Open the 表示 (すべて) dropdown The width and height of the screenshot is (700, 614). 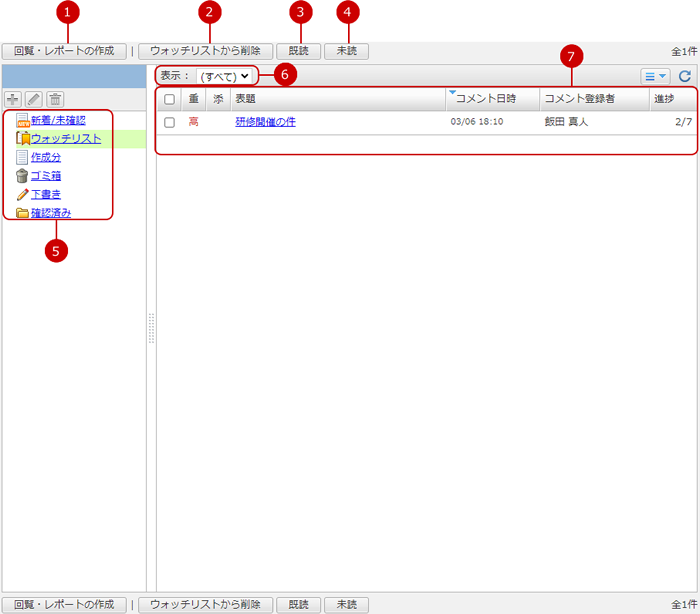point(224,76)
